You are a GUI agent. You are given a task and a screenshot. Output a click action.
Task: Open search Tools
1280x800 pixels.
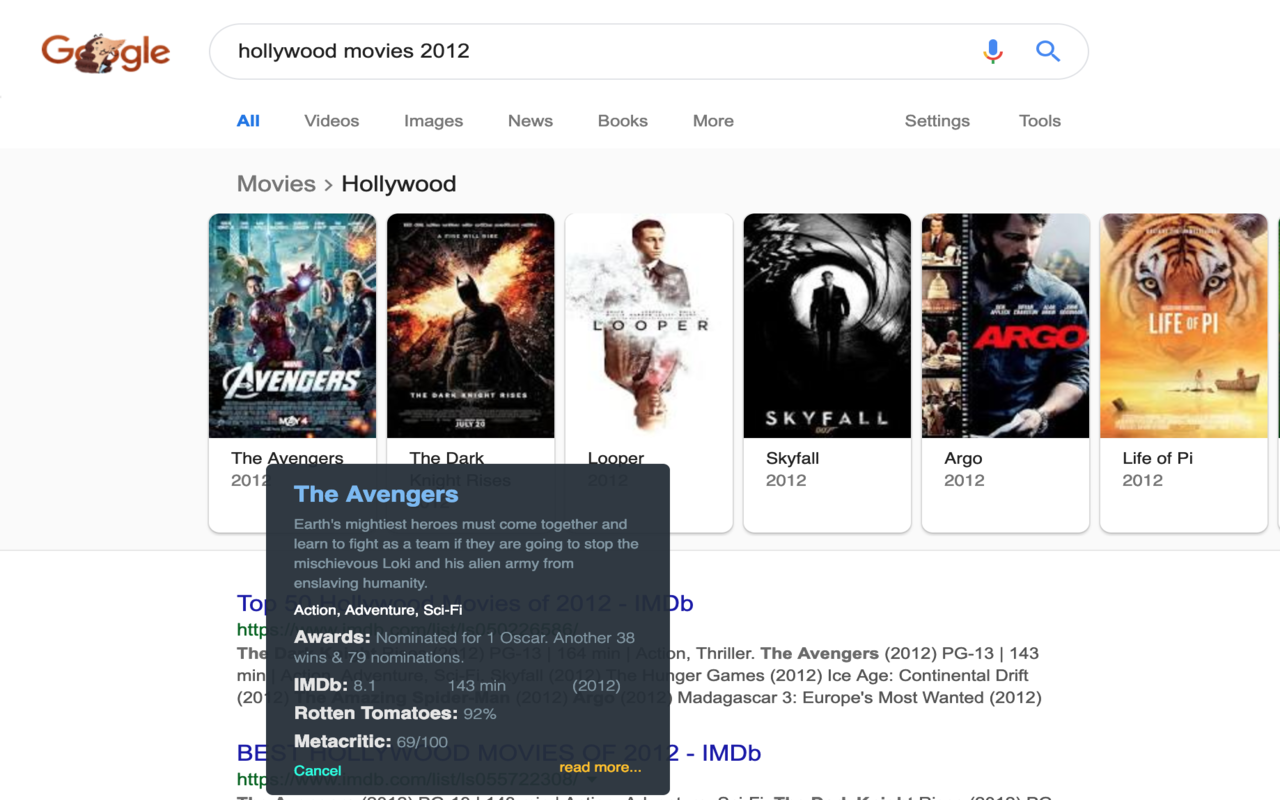[1040, 121]
